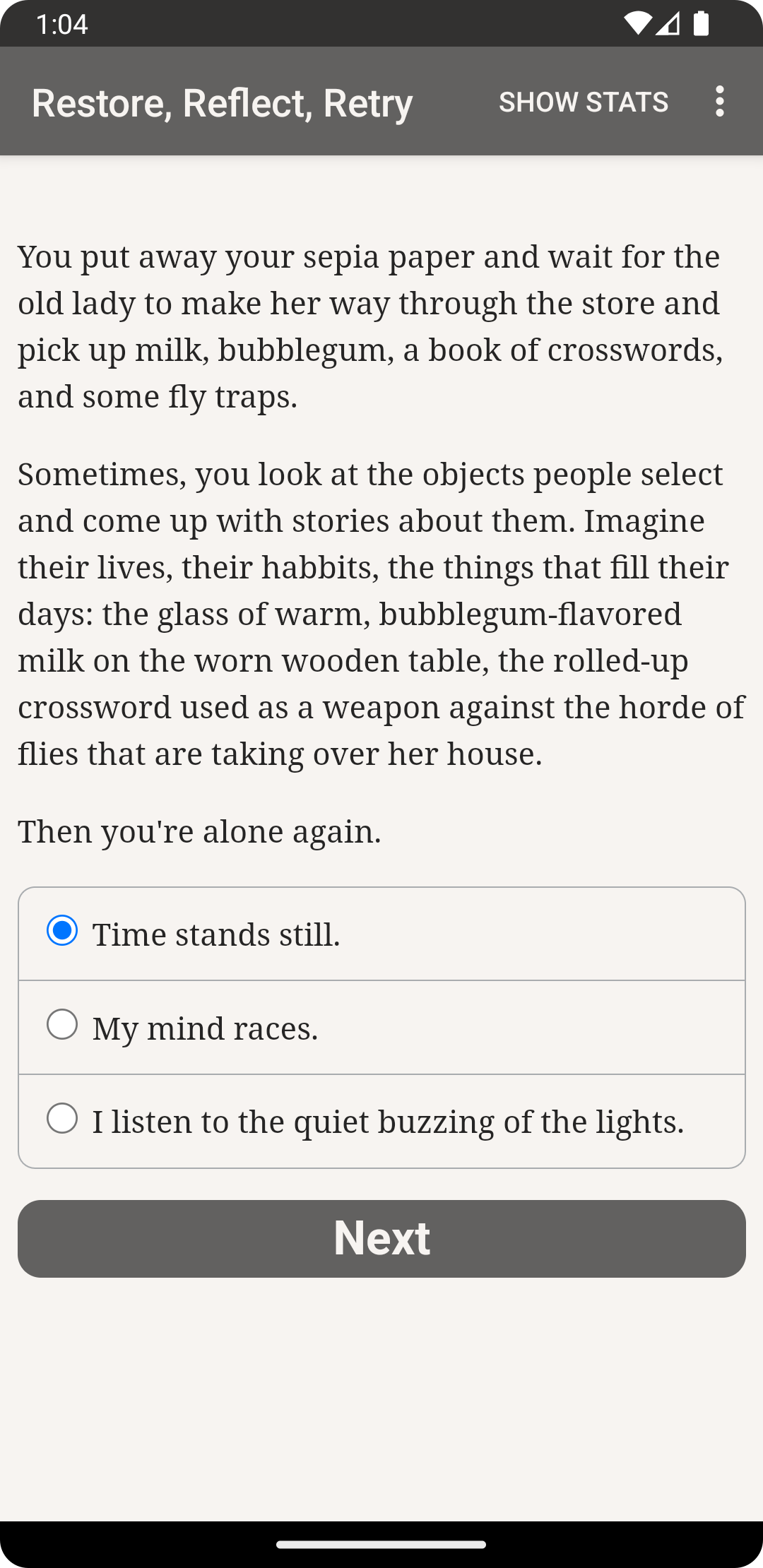This screenshot has width=763, height=1568.
Task: Select the "My mind races." radio circle
Action: [62, 1025]
